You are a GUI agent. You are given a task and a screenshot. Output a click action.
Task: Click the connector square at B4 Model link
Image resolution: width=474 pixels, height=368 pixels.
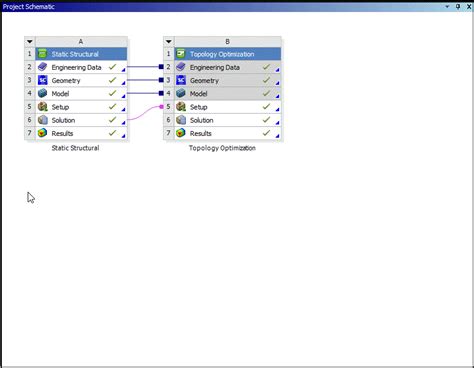click(161, 93)
